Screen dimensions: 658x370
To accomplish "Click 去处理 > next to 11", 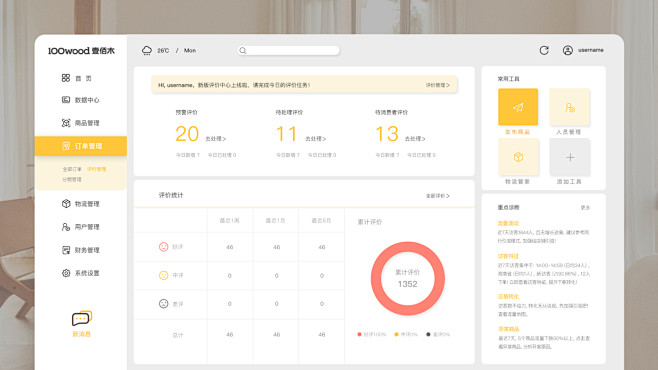I will pos(315,139).
